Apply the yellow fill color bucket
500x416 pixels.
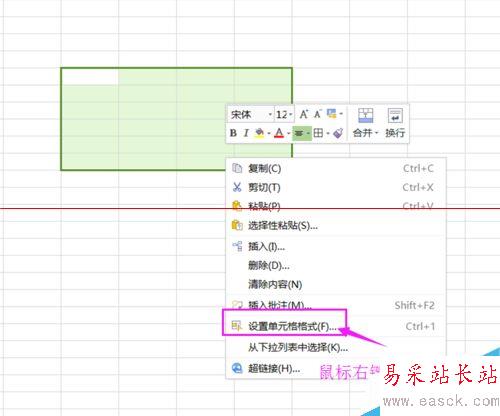coord(259,133)
